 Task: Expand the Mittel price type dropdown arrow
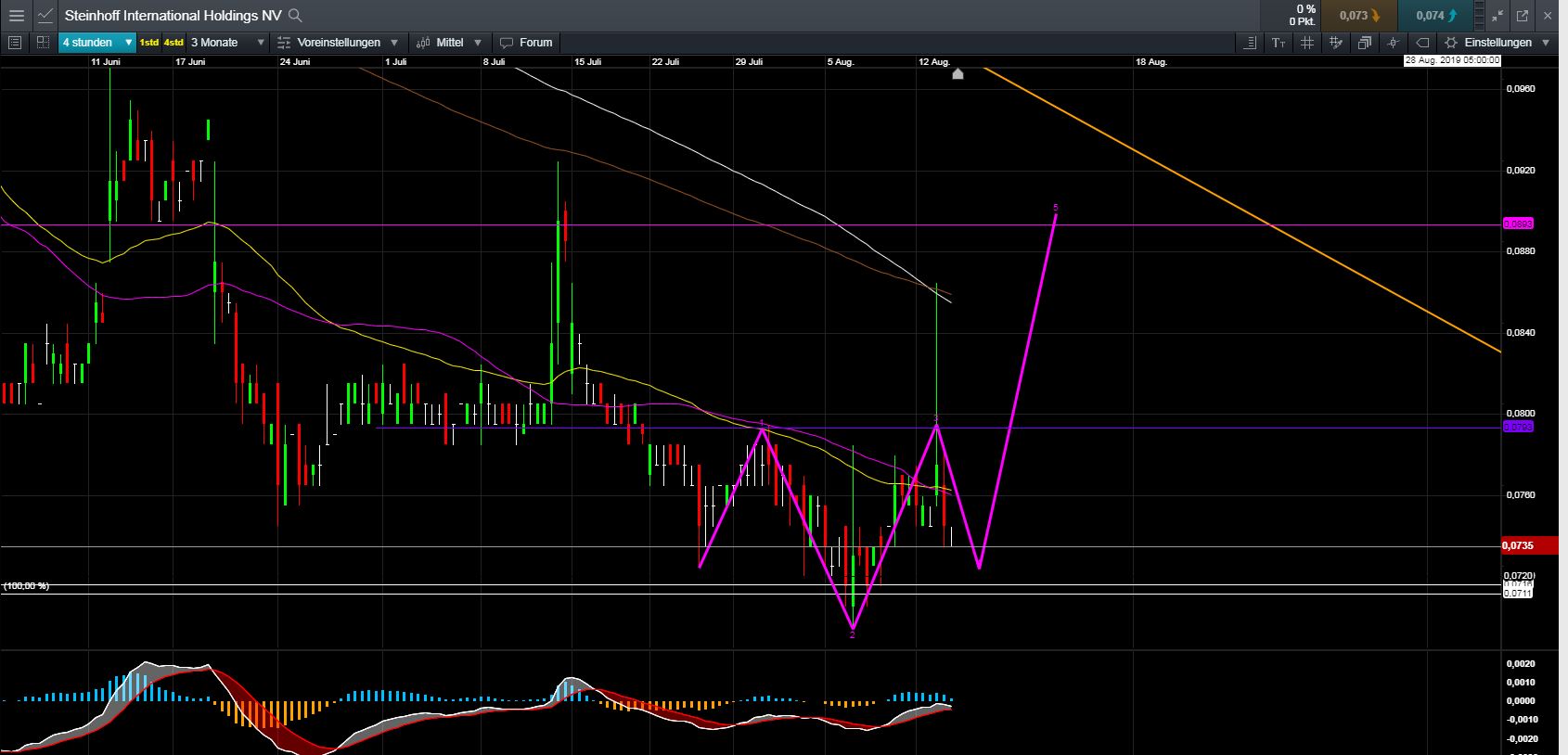[478, 43]
